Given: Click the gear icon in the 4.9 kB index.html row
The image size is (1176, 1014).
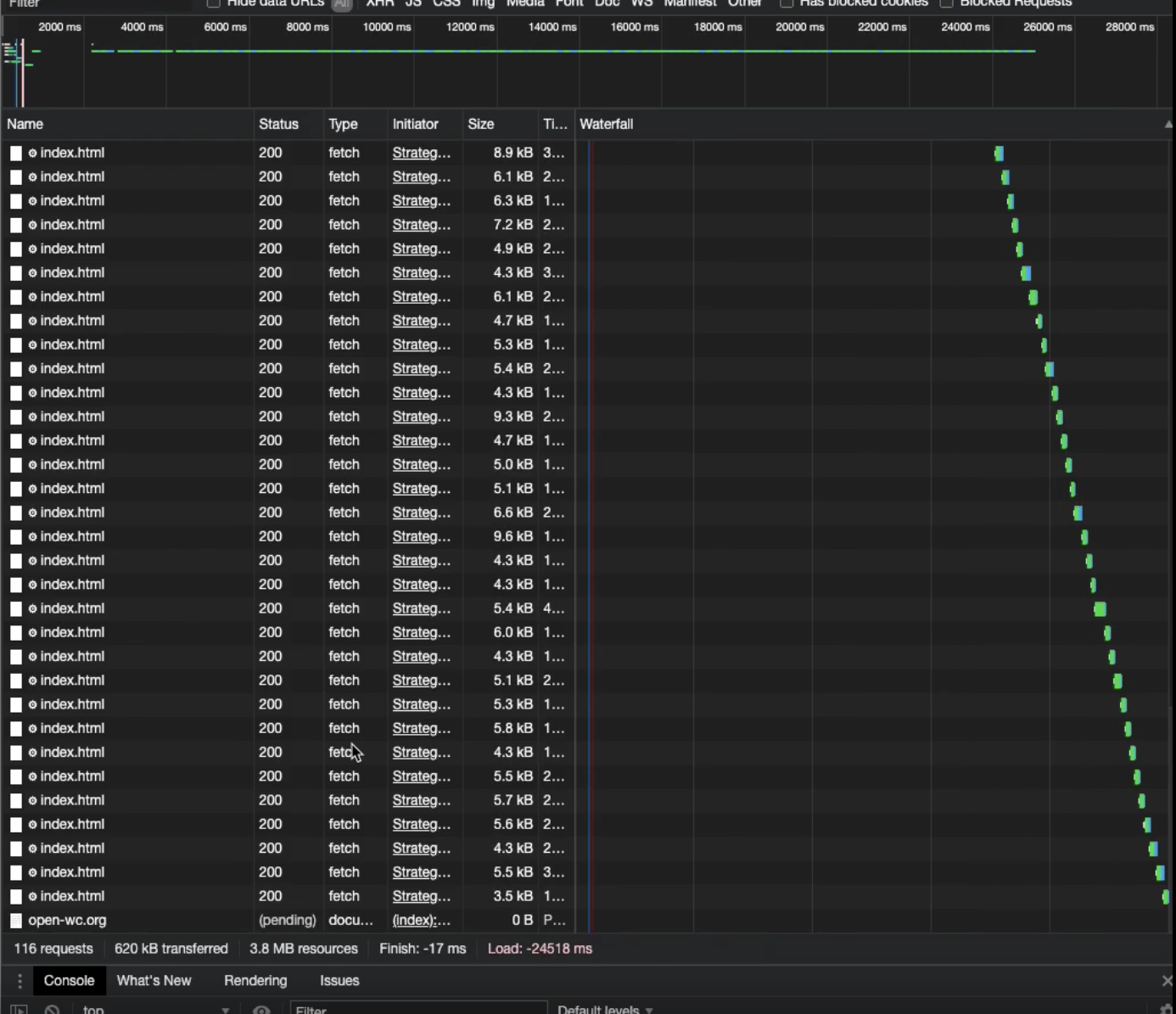Looking at the screenshot, I should [33, 249].
